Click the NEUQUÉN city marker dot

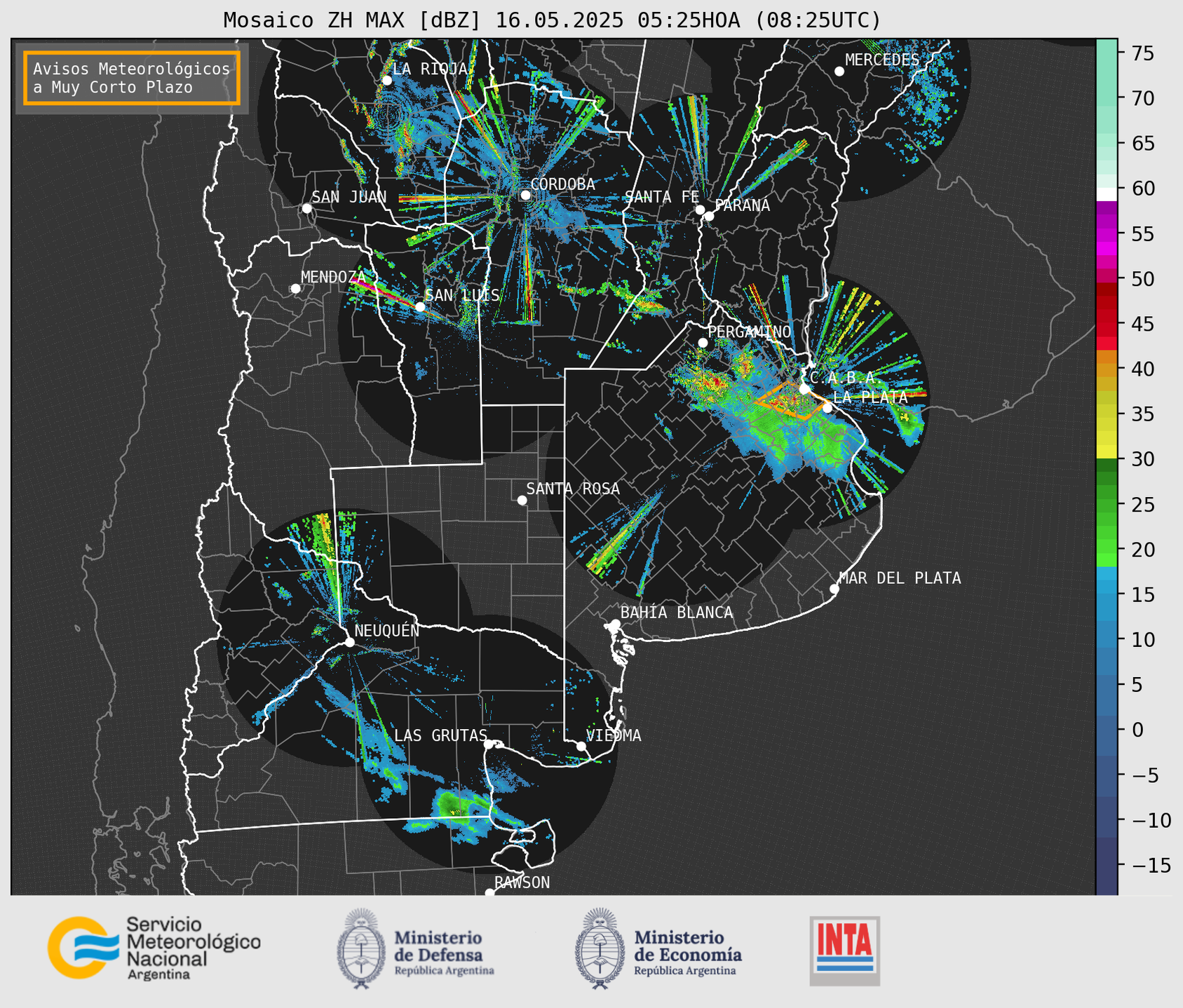click(349, 642)
